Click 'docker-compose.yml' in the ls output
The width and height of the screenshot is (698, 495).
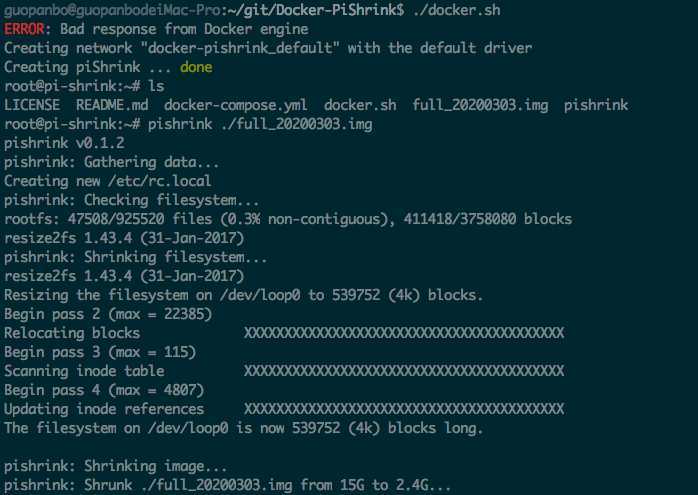point(235,105)
